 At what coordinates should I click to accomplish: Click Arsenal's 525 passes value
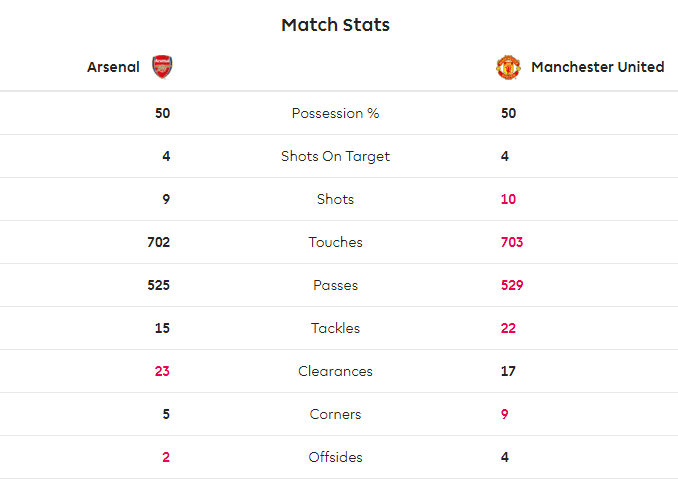[158, 285]
